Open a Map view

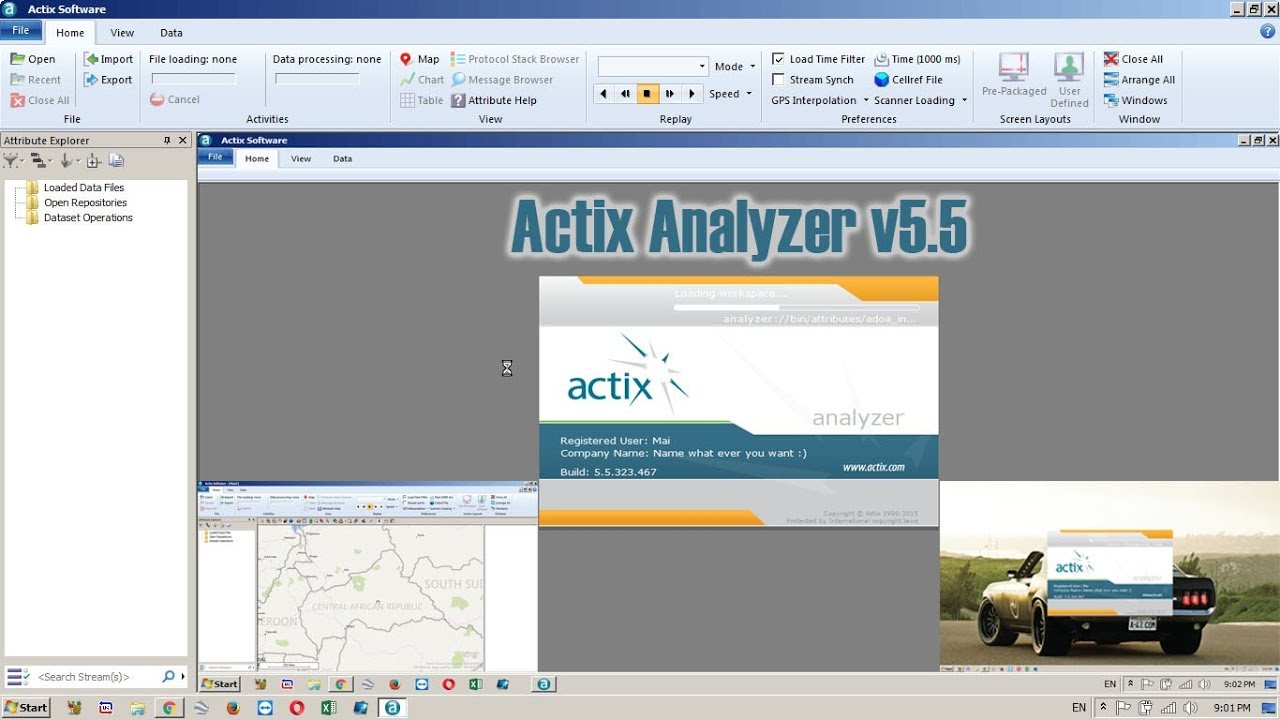419,59
